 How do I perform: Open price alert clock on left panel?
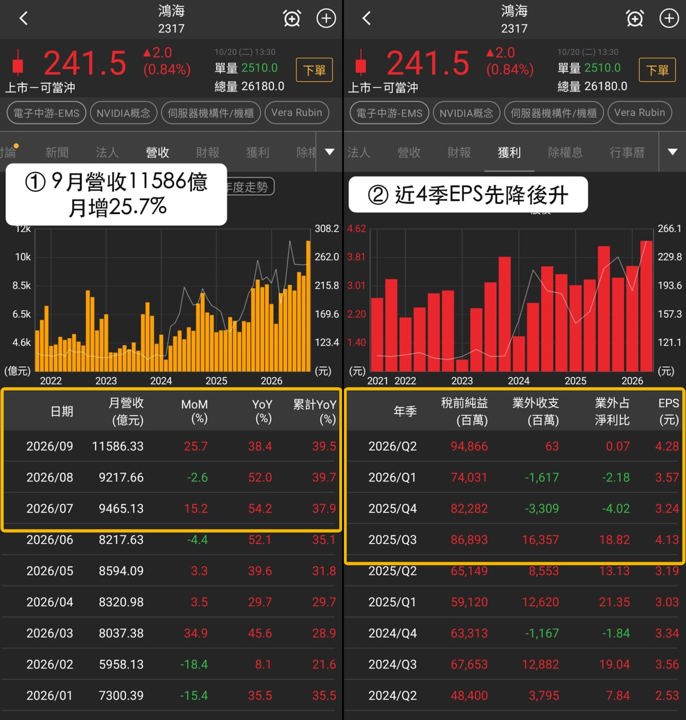coord(292,19)
